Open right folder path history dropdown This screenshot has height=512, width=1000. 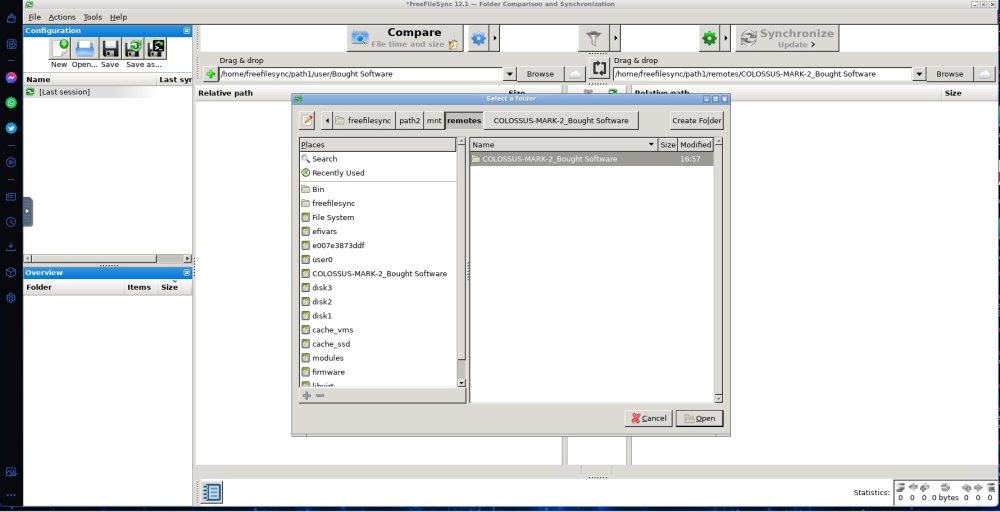919,74
